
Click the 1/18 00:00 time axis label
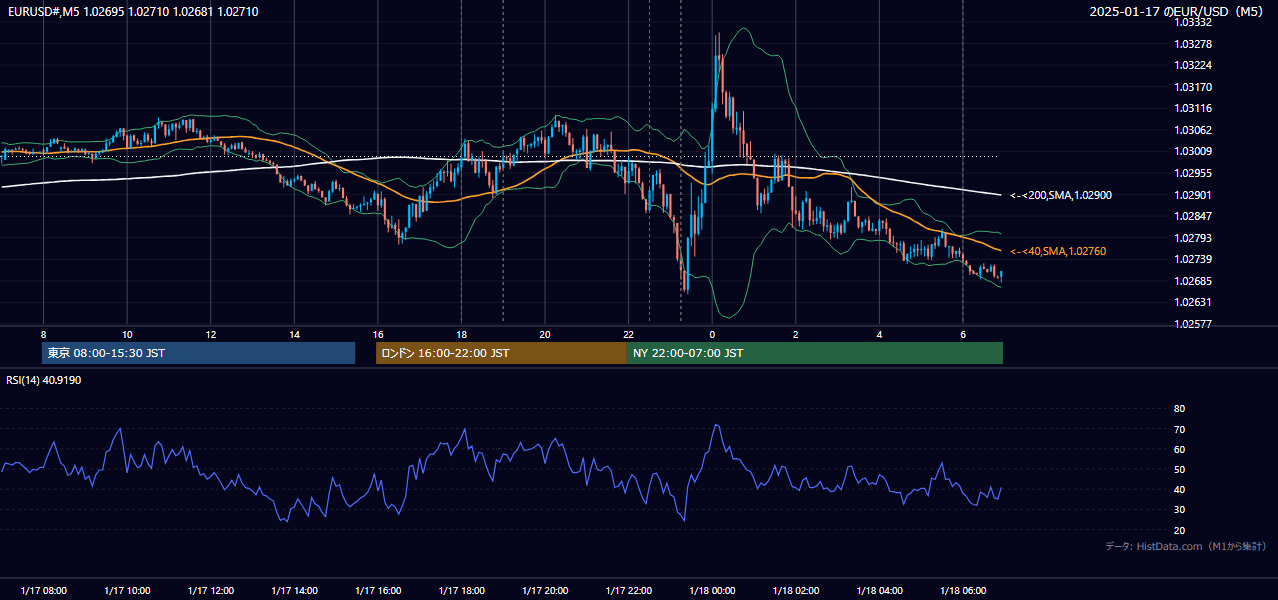point(712,591)
